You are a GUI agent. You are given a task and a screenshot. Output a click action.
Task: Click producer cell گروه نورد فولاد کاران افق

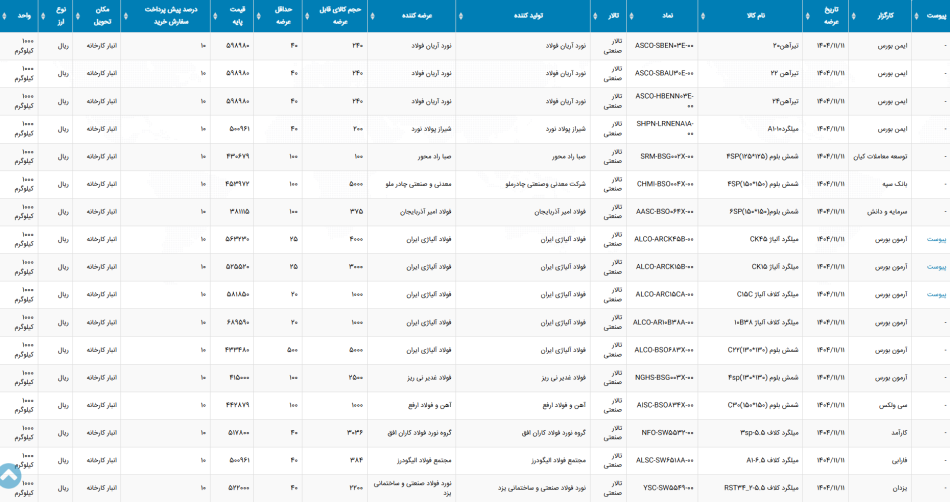coord(554,433)
